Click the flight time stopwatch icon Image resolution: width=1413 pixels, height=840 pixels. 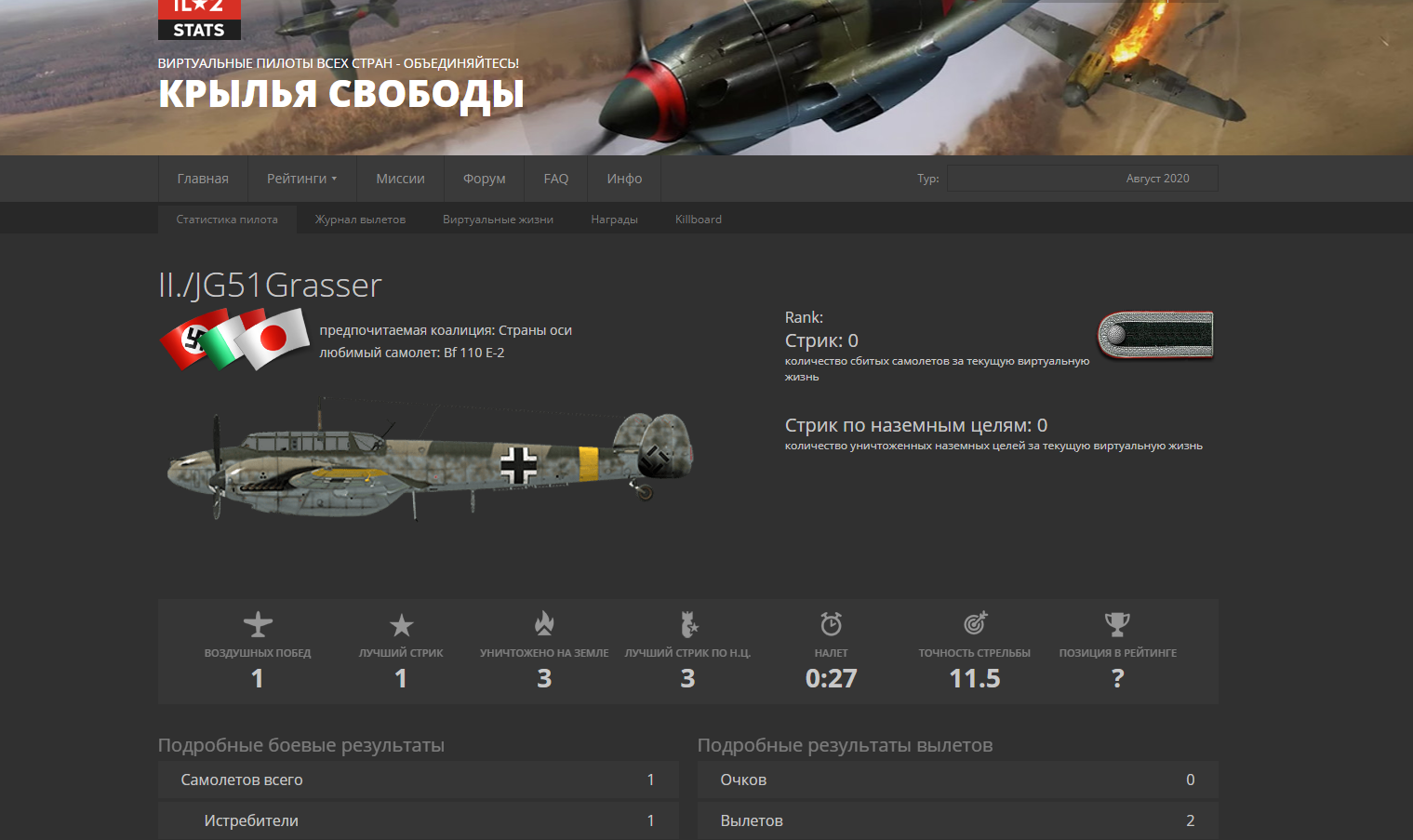click(831, 623)
